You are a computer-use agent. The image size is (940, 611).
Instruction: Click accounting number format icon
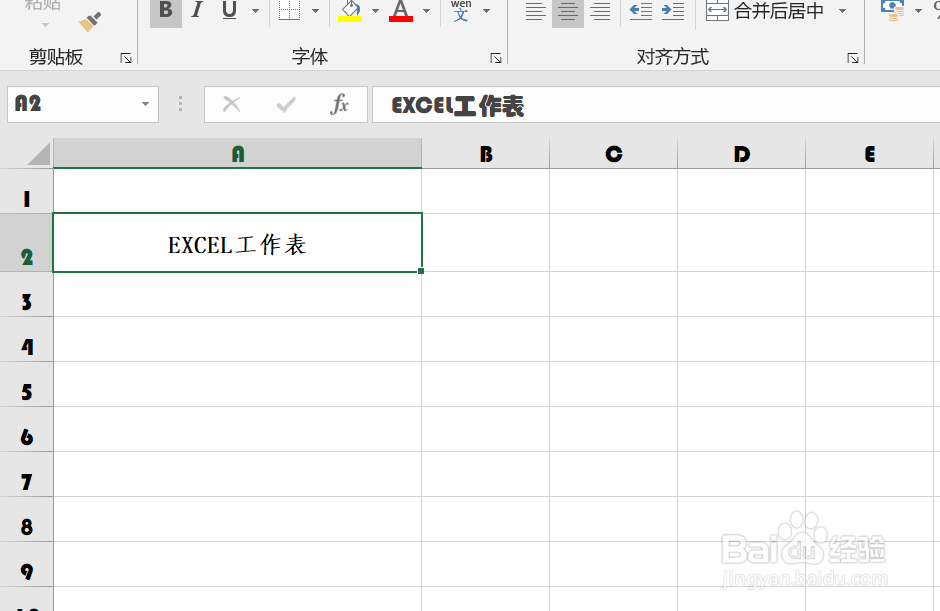893,11
